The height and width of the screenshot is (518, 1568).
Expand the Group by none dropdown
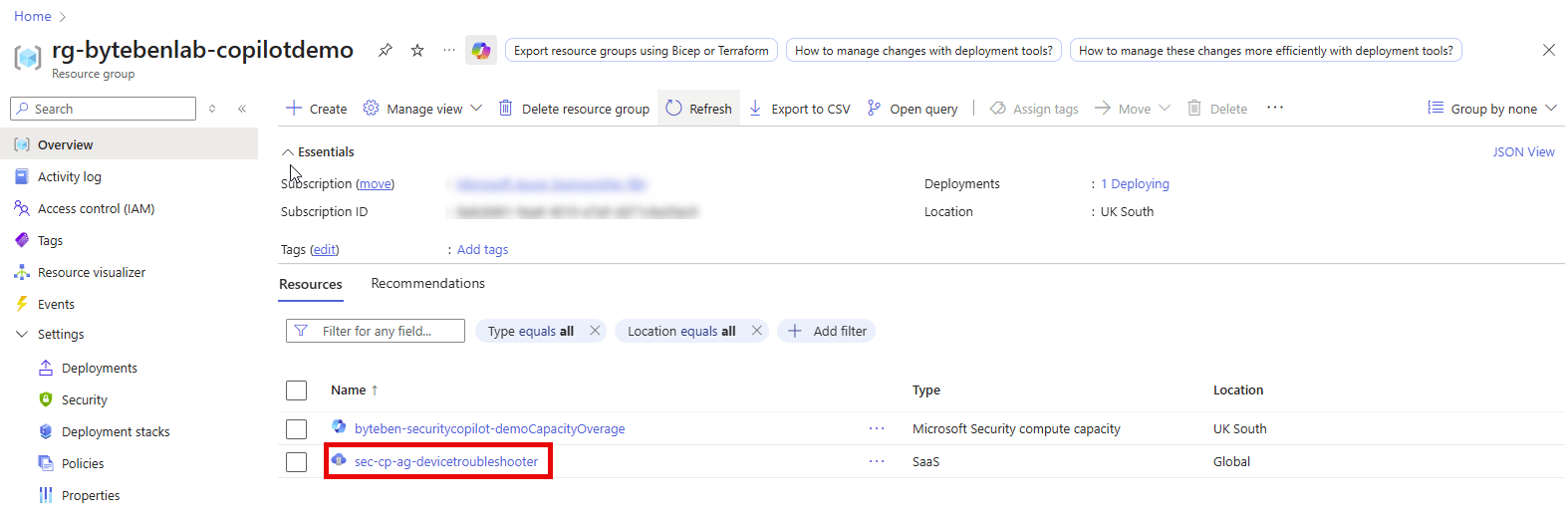point(1491,109)
